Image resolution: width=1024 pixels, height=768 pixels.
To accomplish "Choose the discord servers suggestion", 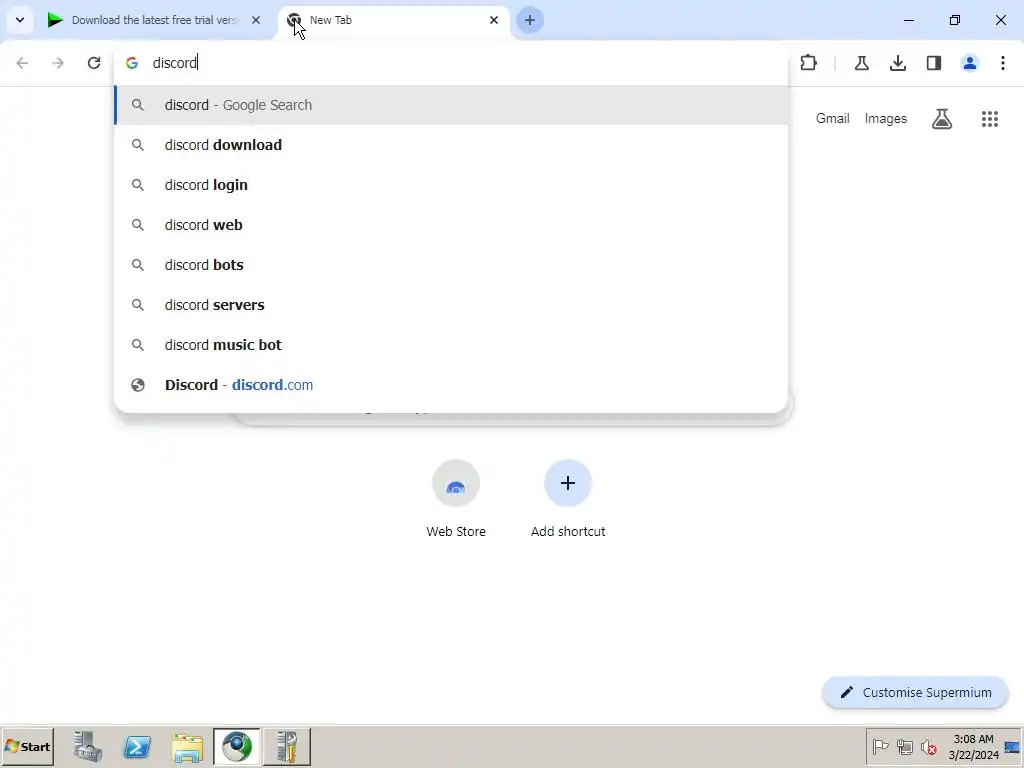I will pyautogui.click(x=451, y=305).
